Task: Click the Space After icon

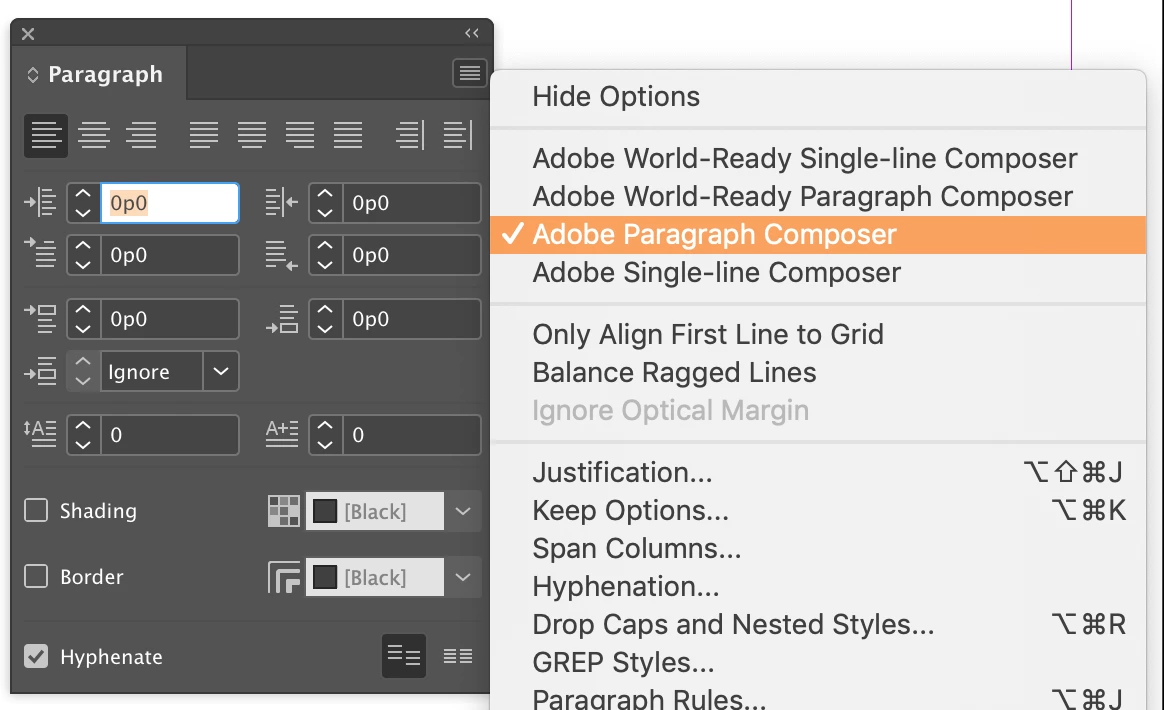Action: 282,319
